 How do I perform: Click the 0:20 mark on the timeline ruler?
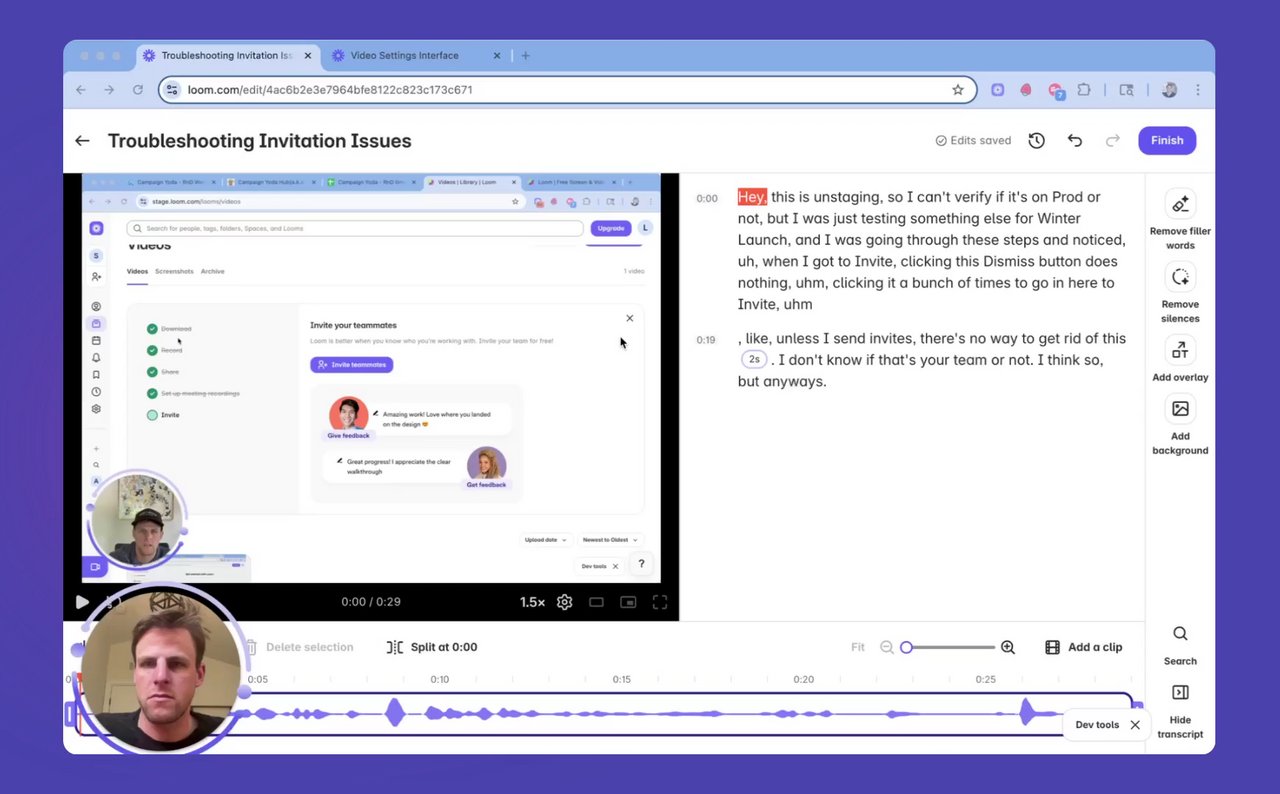(x=804, y=679)
